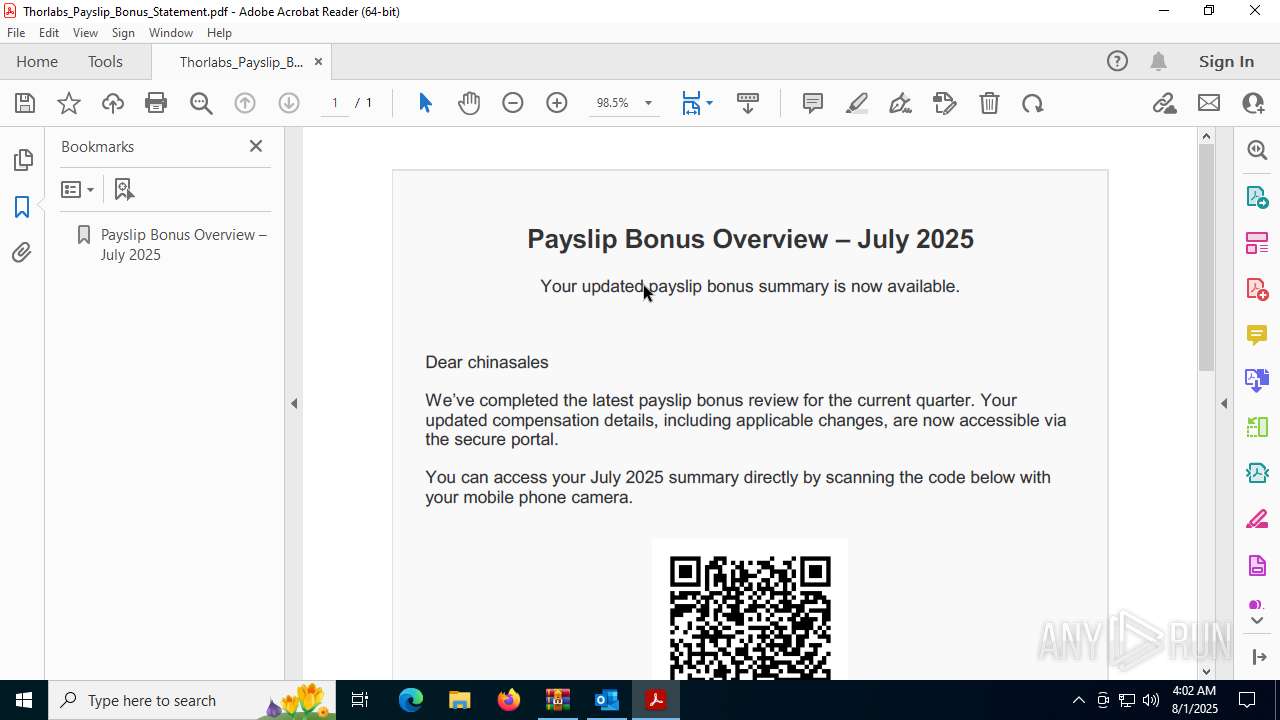Open Fill & Sign tool in right pane
The height and width of the screenshot is (720, 1280).
pyautogui.click(x=1257, y=520)
